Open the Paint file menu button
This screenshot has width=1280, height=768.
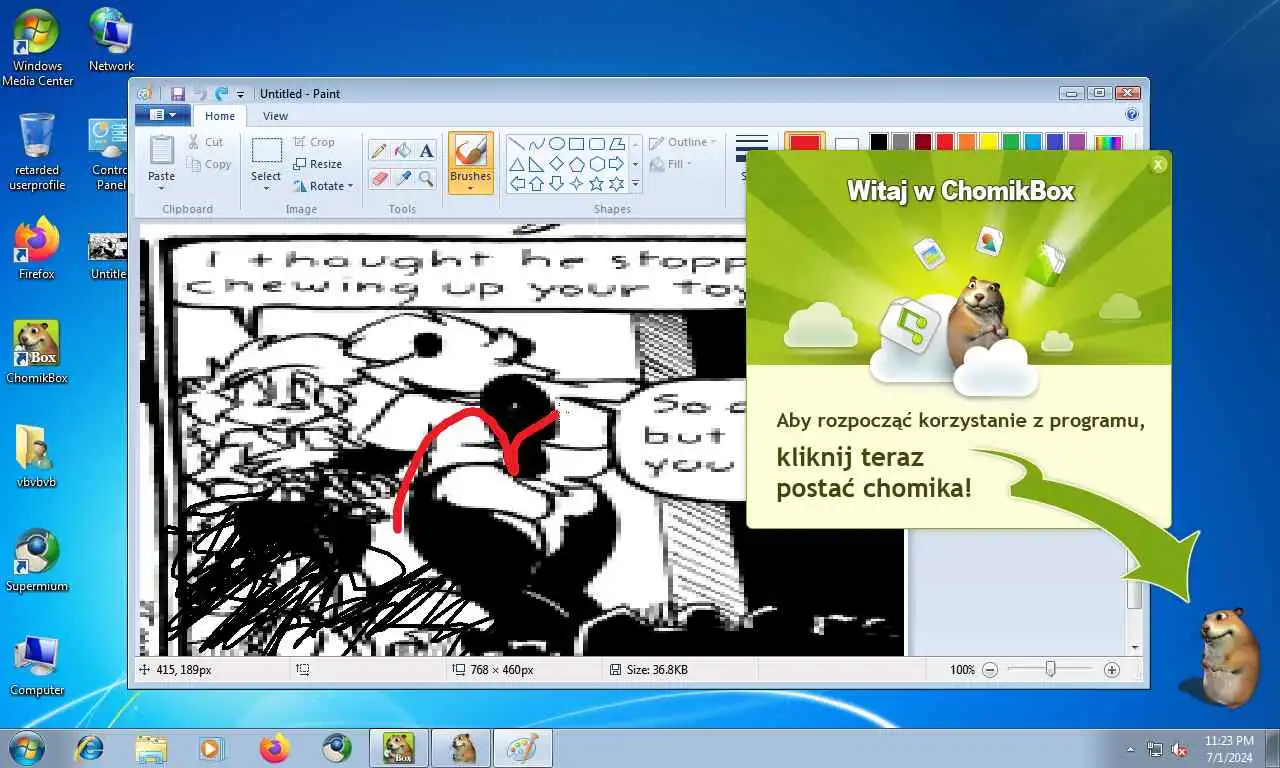[x=162, y=115]
